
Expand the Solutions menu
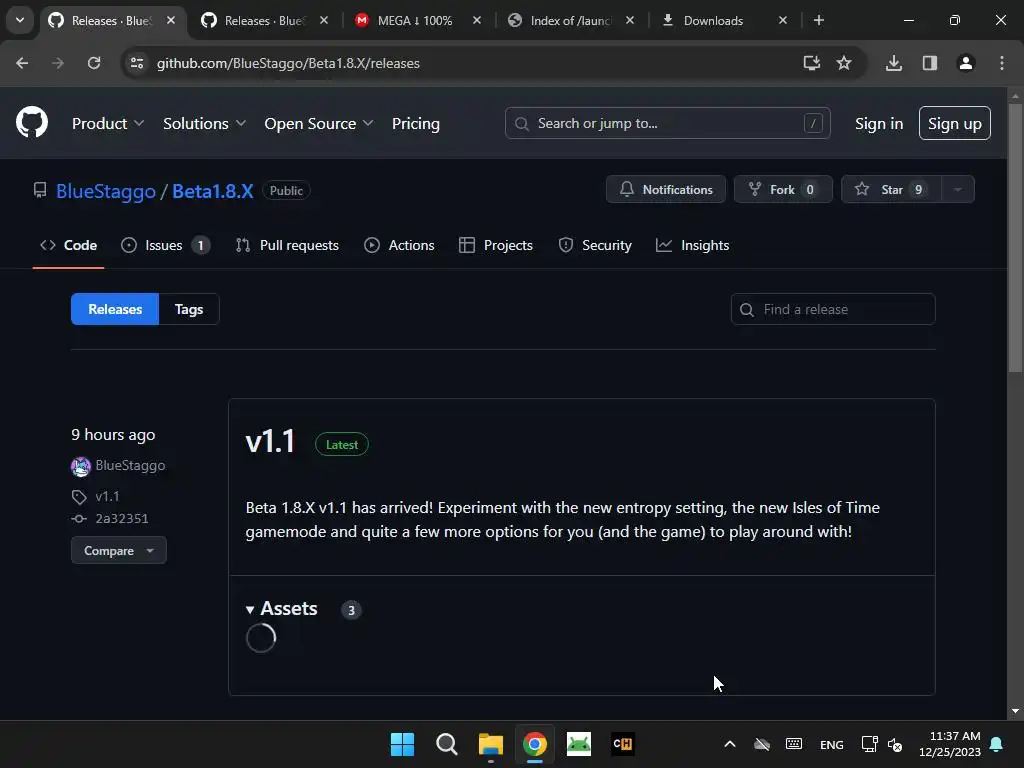[x=204, y=123]
